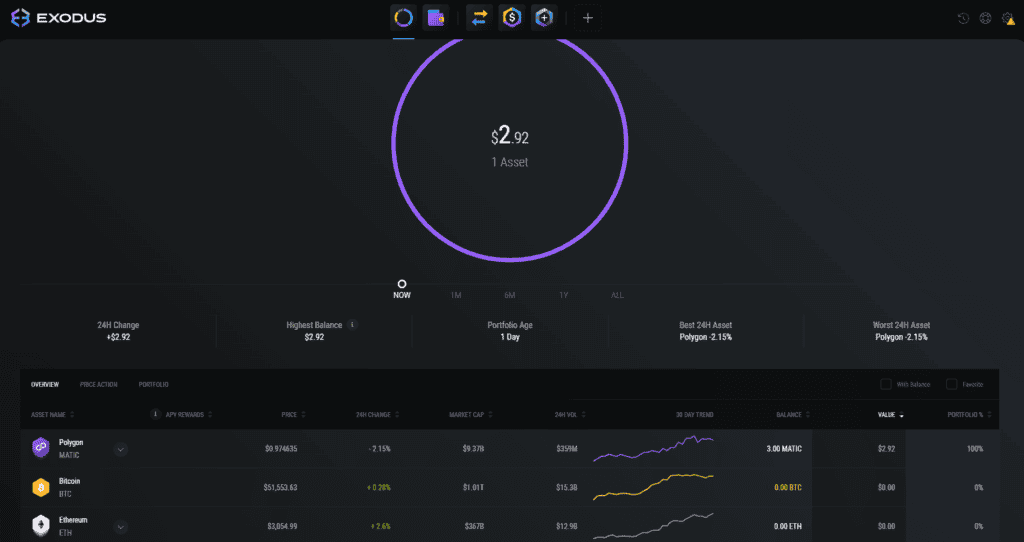Open the dollar-sign hexagon app icon
1024x542 pixels.
[511, 18]
